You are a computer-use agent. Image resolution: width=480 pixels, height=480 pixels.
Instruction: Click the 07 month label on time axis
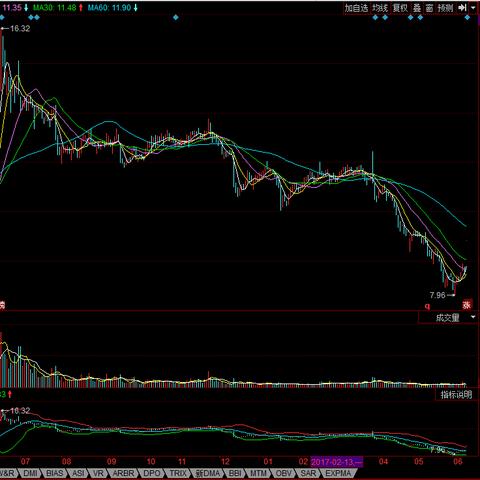[25, 462]
